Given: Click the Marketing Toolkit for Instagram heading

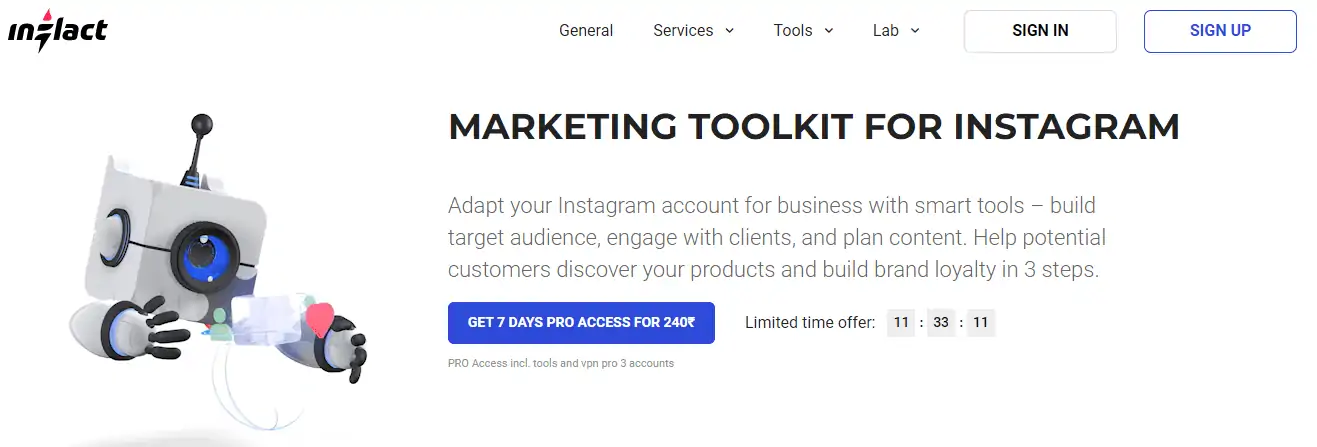Looking at the screenshot, I should 814,128.
